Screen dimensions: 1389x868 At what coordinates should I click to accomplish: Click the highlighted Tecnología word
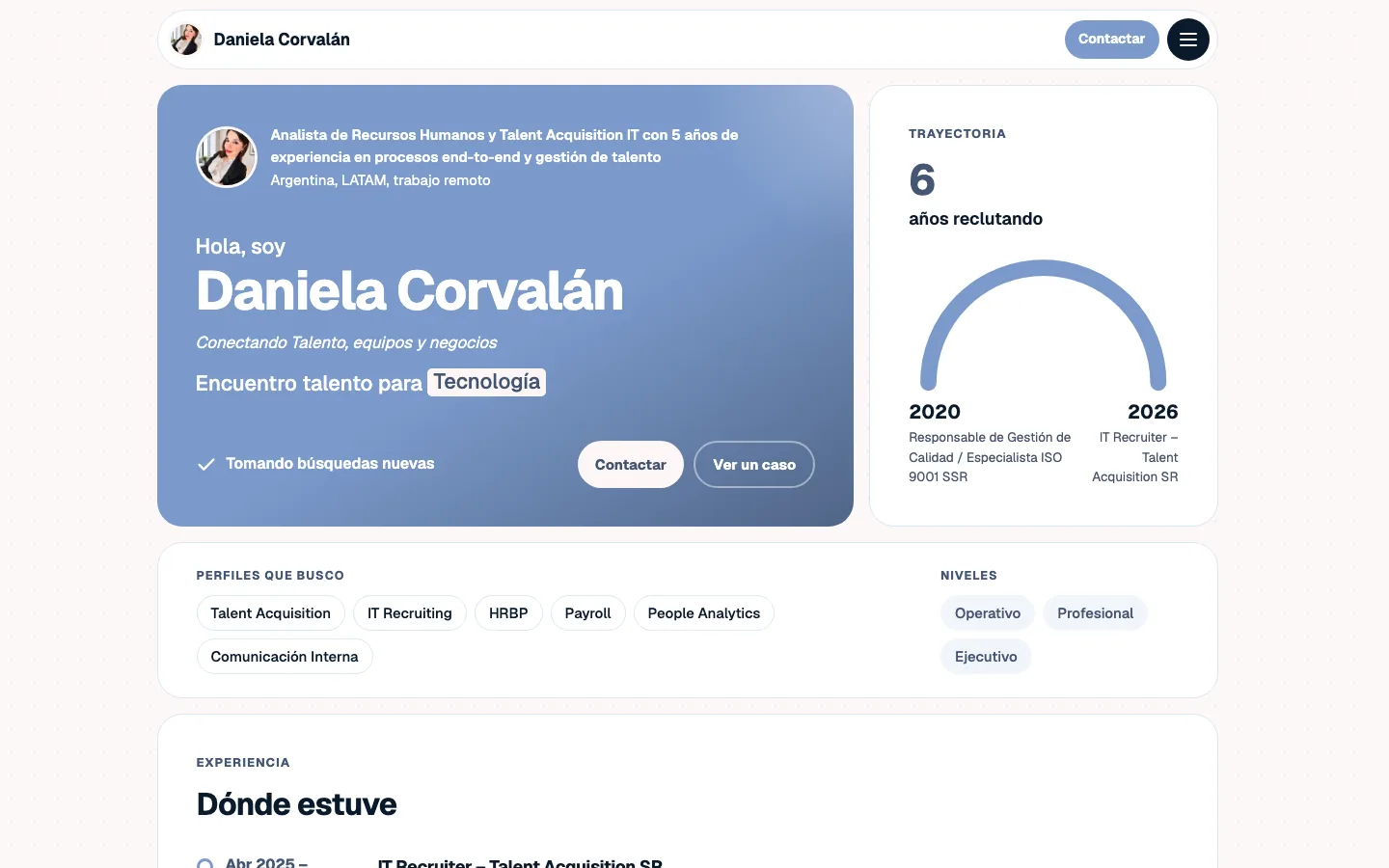(x=487, y=382)
